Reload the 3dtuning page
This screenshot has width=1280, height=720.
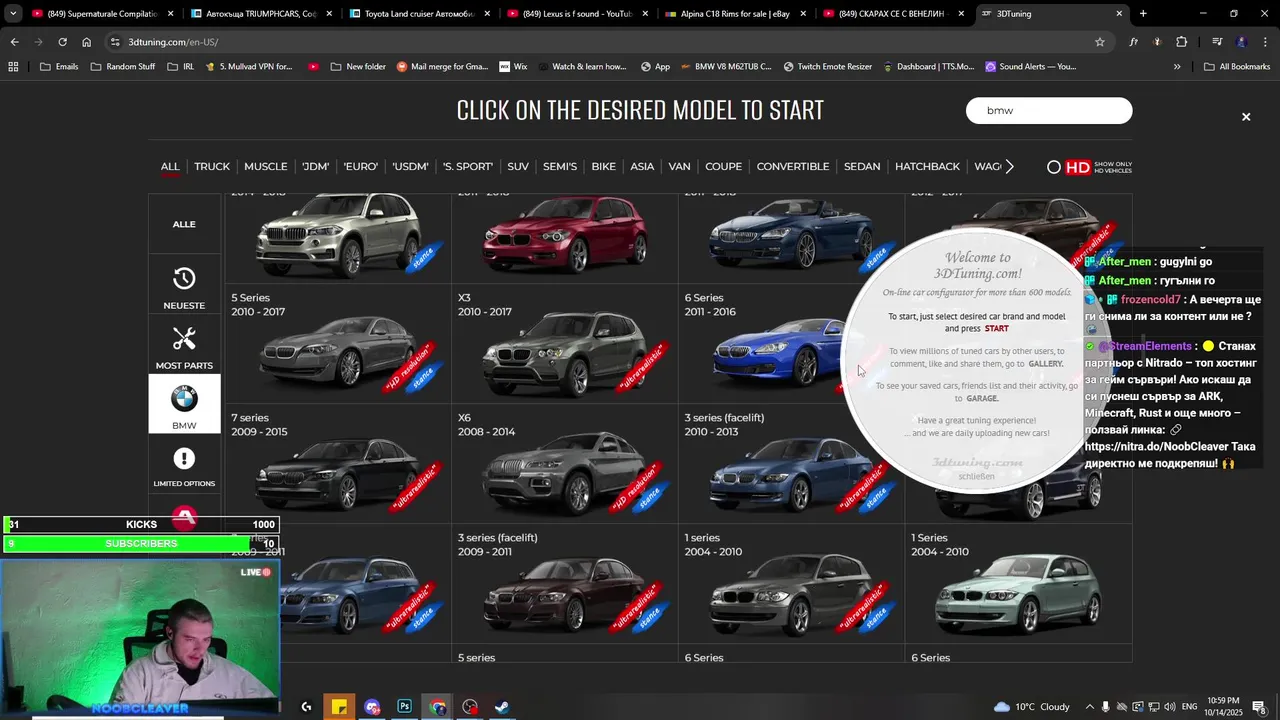click(x=62, y=42)
